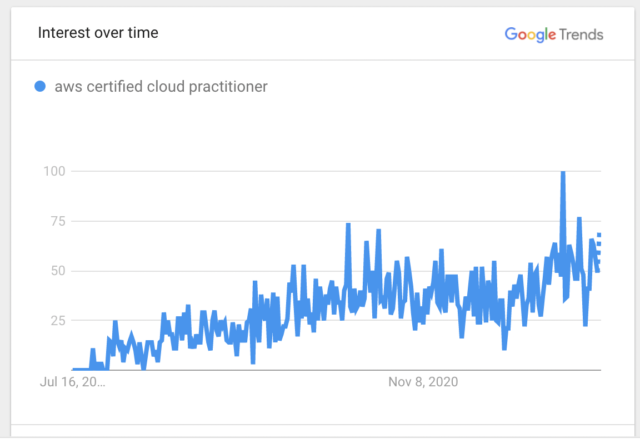Click the 'Jul 16, 20...' date label

point(71,381)
